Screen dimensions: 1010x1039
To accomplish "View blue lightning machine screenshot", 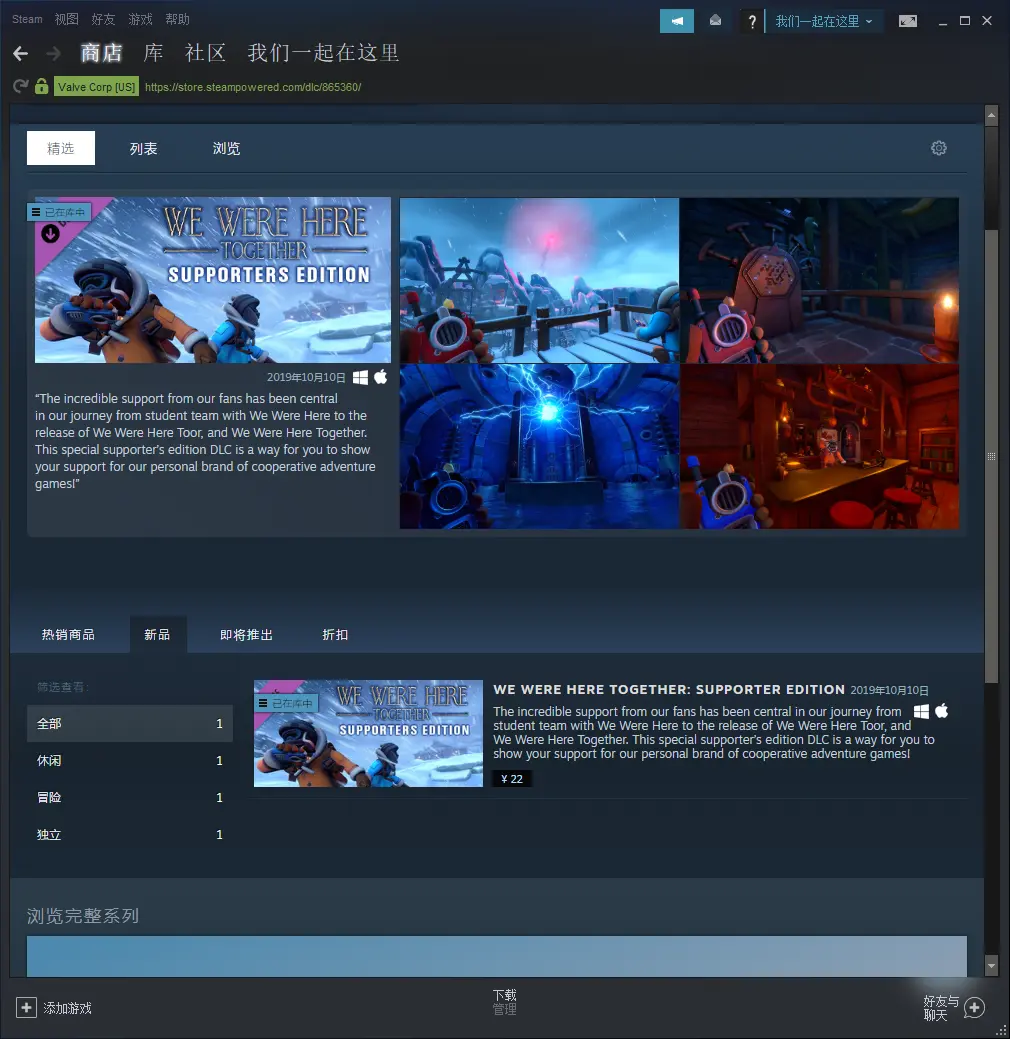I will click(539, 447).
